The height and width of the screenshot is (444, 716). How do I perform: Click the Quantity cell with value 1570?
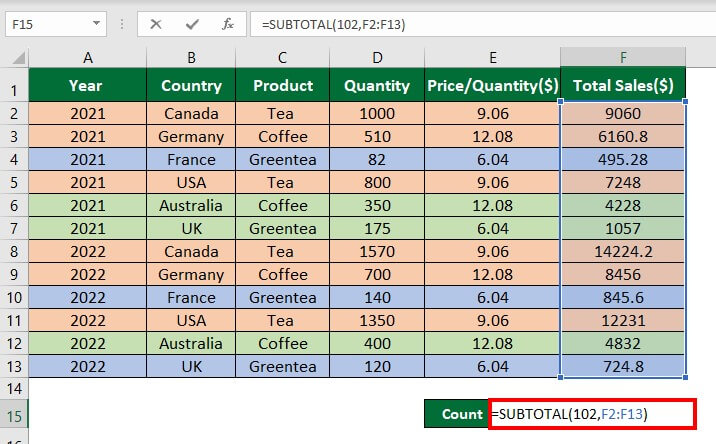point(376,252)
